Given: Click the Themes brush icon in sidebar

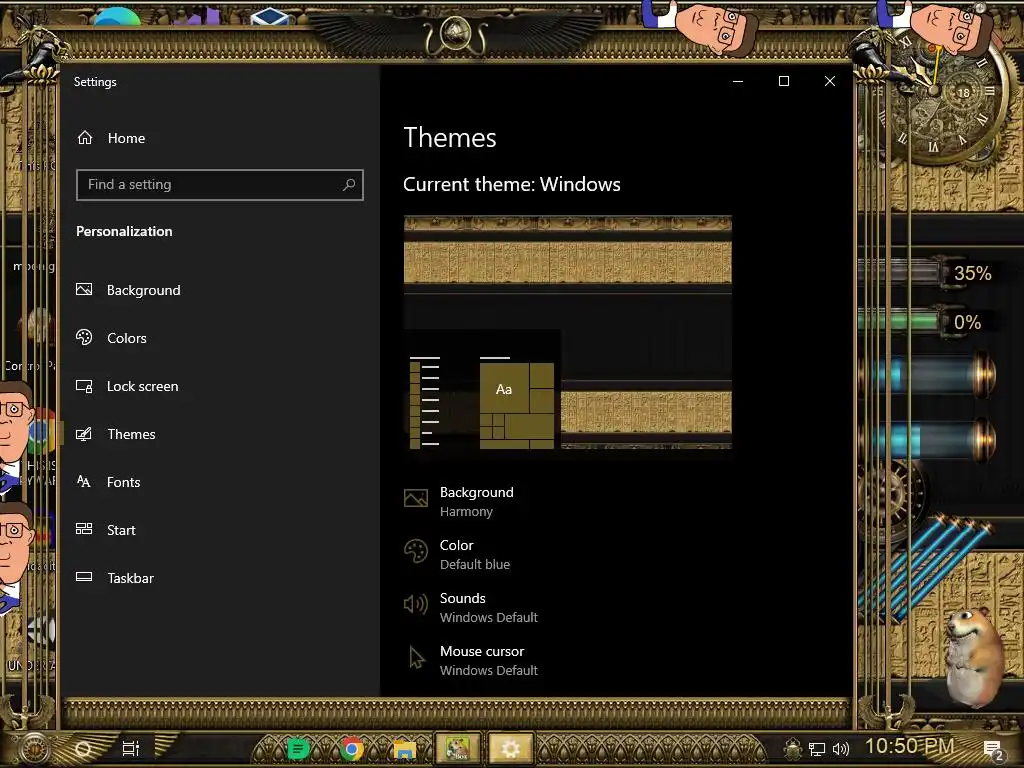Looking at the screenshot, I should (x=84, y=434).
